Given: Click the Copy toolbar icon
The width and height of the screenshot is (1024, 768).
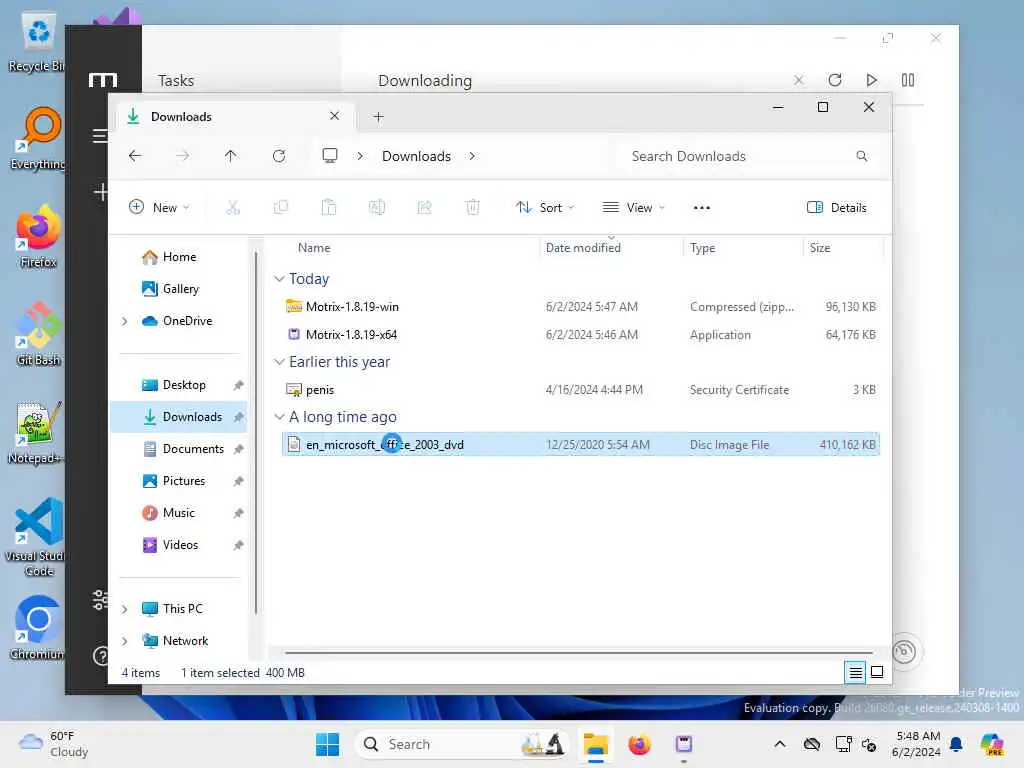Looking at the screenshot, I should tap(281, 208).
